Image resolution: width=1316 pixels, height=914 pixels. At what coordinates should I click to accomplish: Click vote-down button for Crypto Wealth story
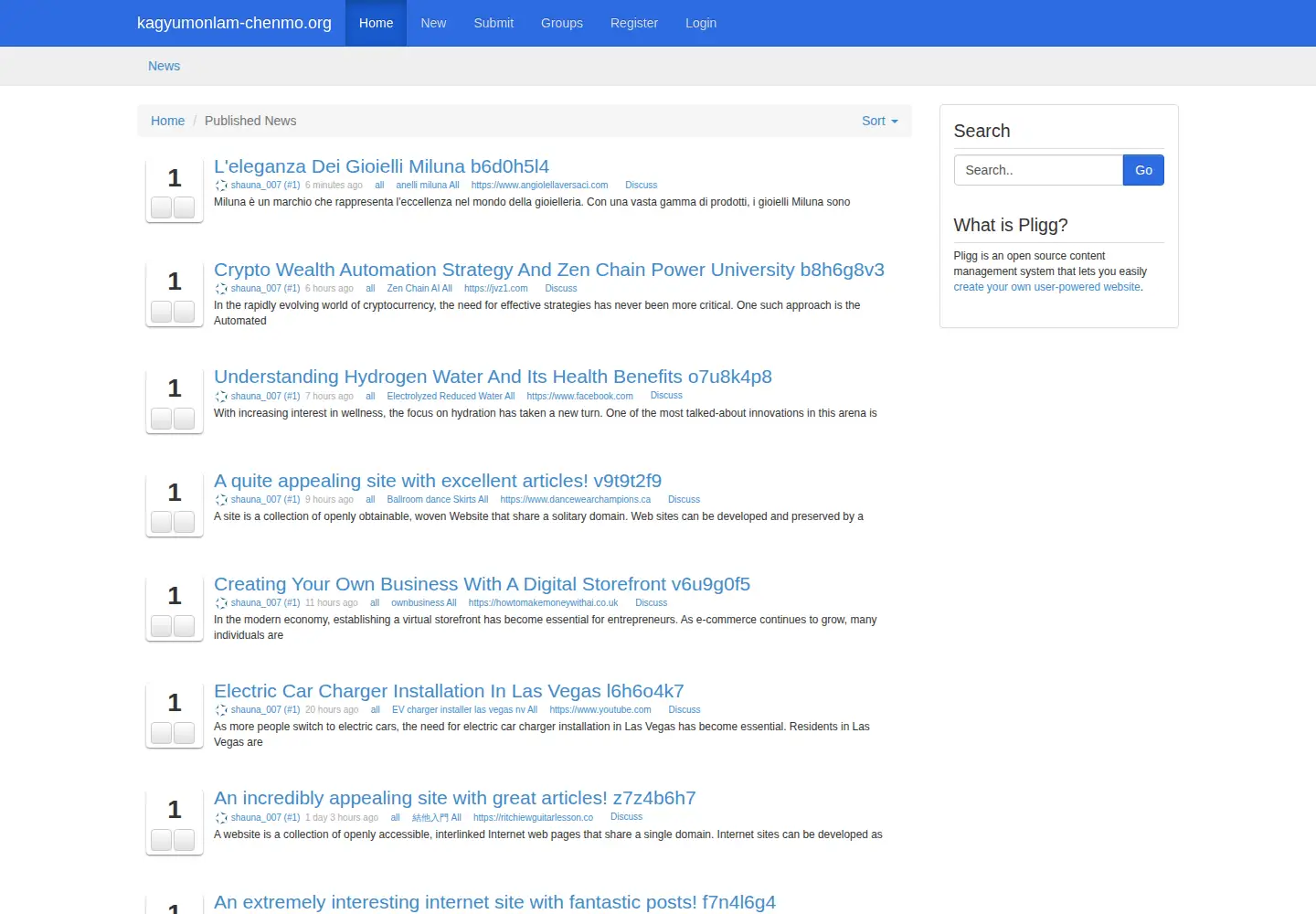[x=185, y=312]
